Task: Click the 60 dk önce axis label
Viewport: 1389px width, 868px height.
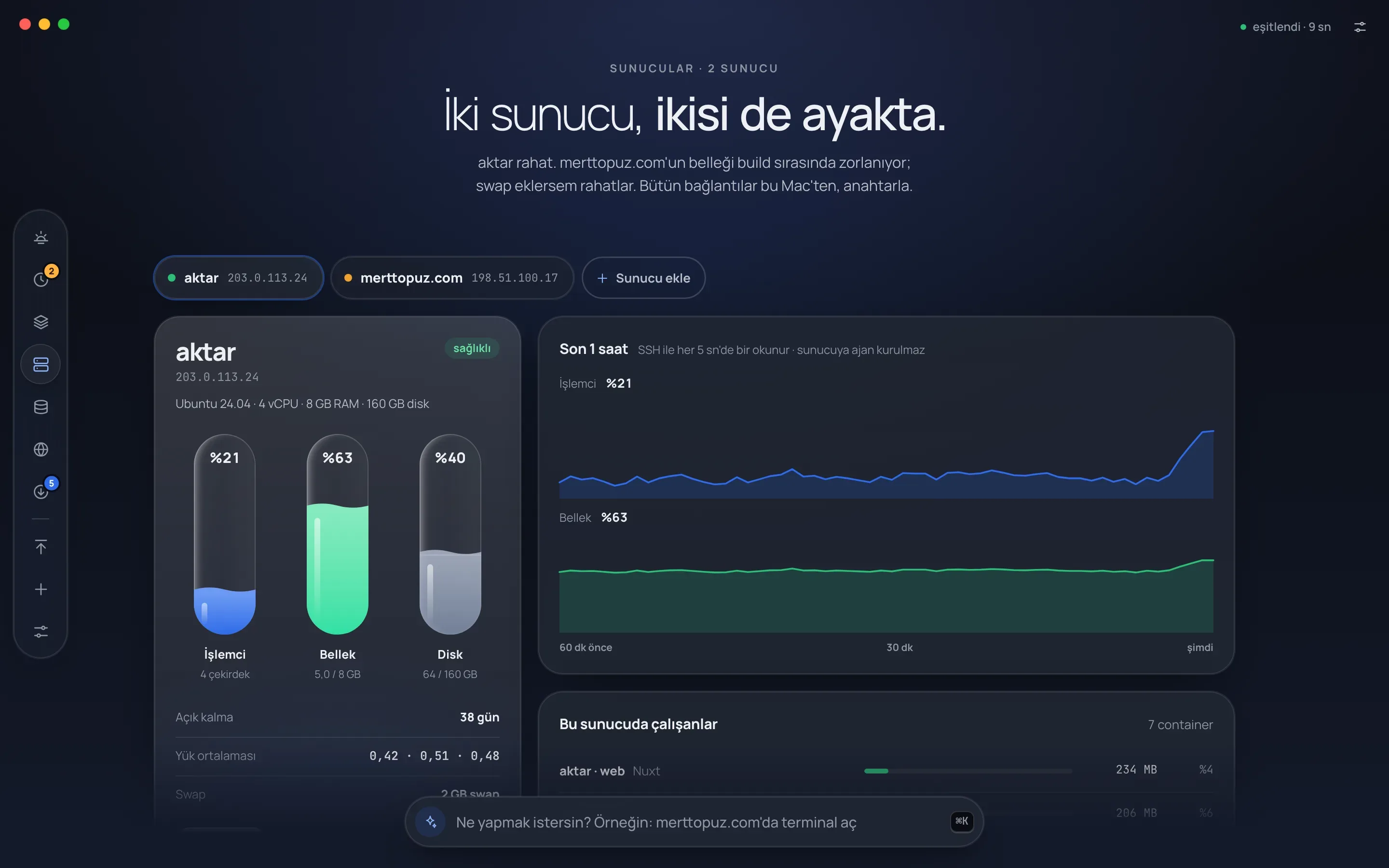Action: 586,648
